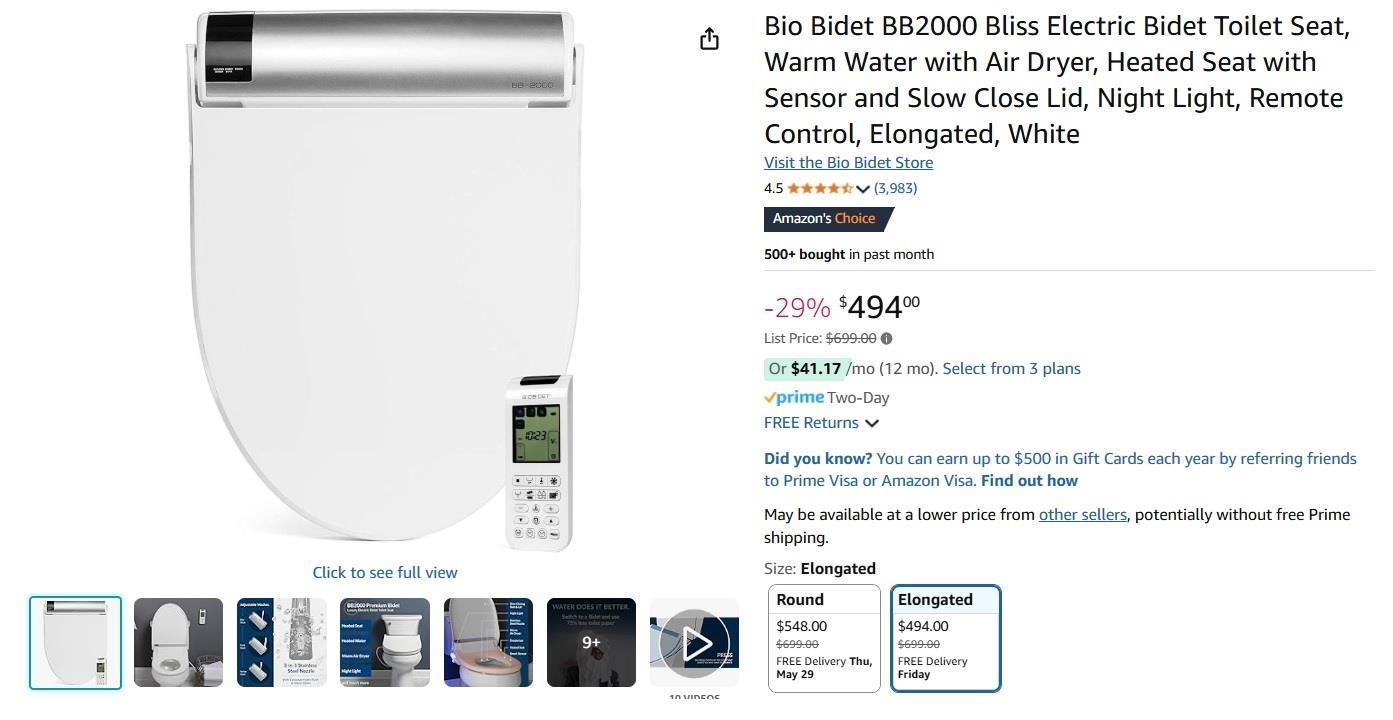This screenshot has width=1393, height=720.
Task: Click the List Price info icon
Action: click(887, 339)
